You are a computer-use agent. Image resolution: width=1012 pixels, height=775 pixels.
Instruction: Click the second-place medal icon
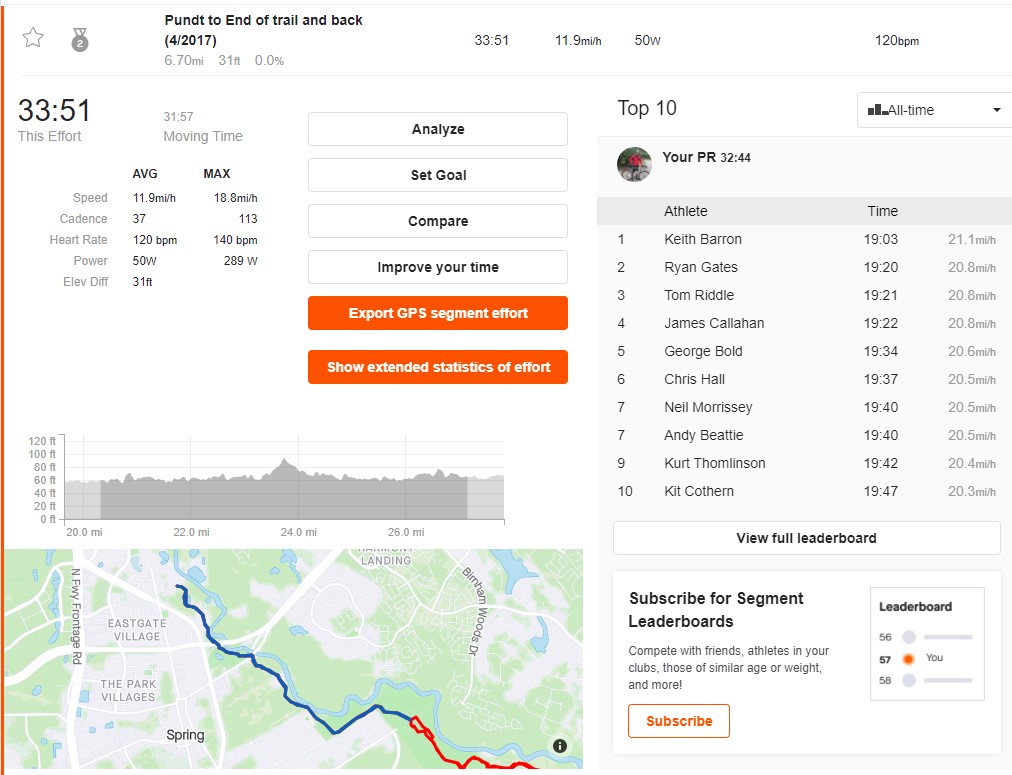point(79,40)
